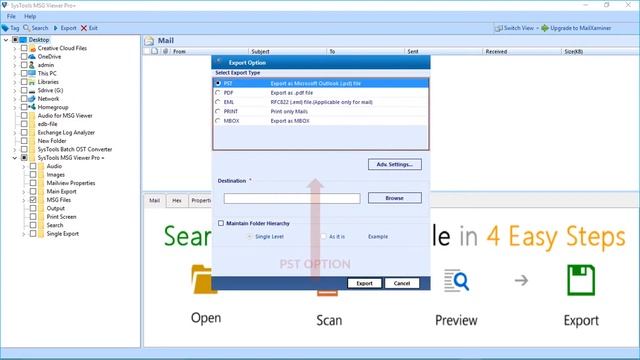Select the PRINT export radio button
Screen dimensions: 640x360
click(x=218, y=111)
